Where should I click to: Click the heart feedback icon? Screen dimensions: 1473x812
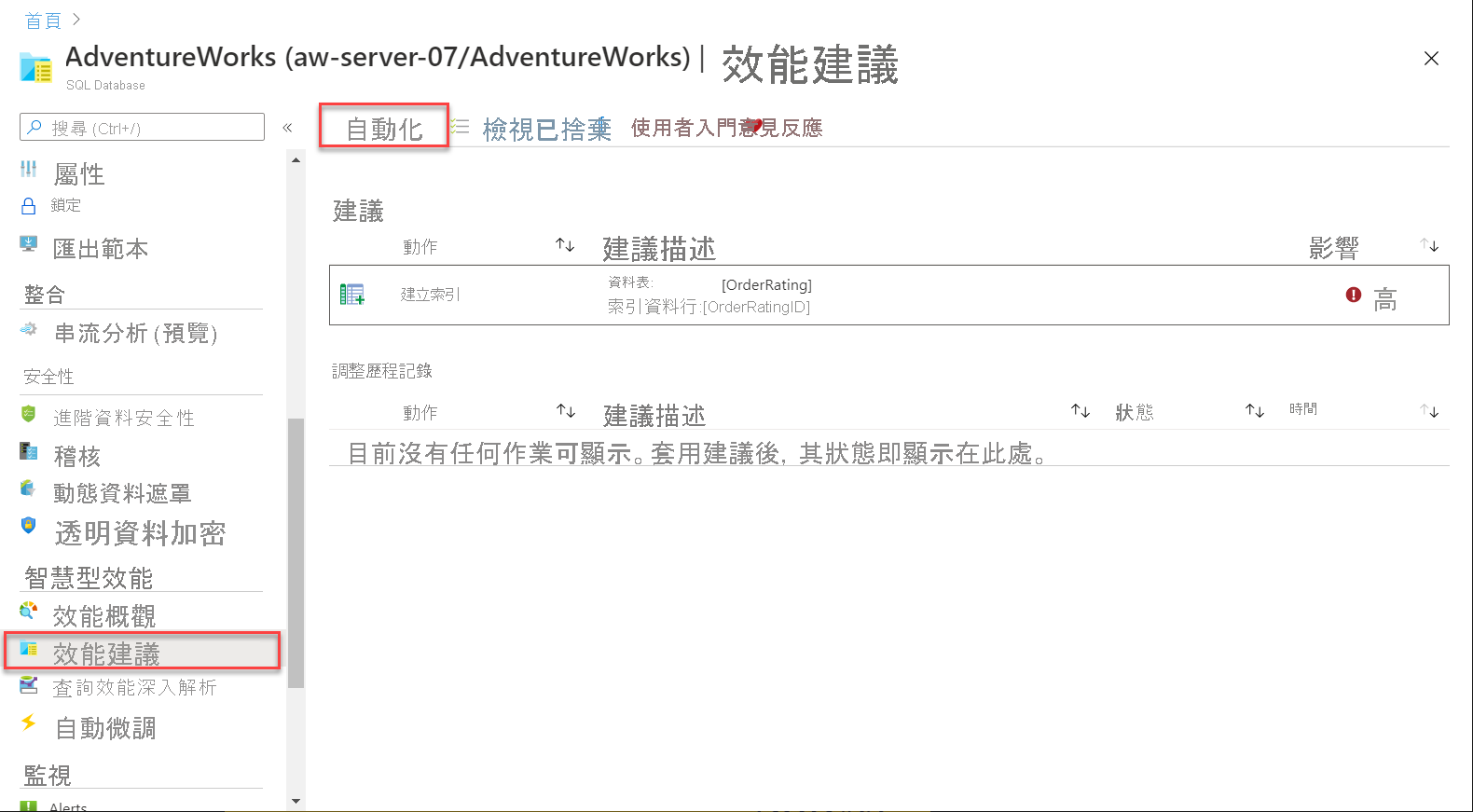point(754,126)
